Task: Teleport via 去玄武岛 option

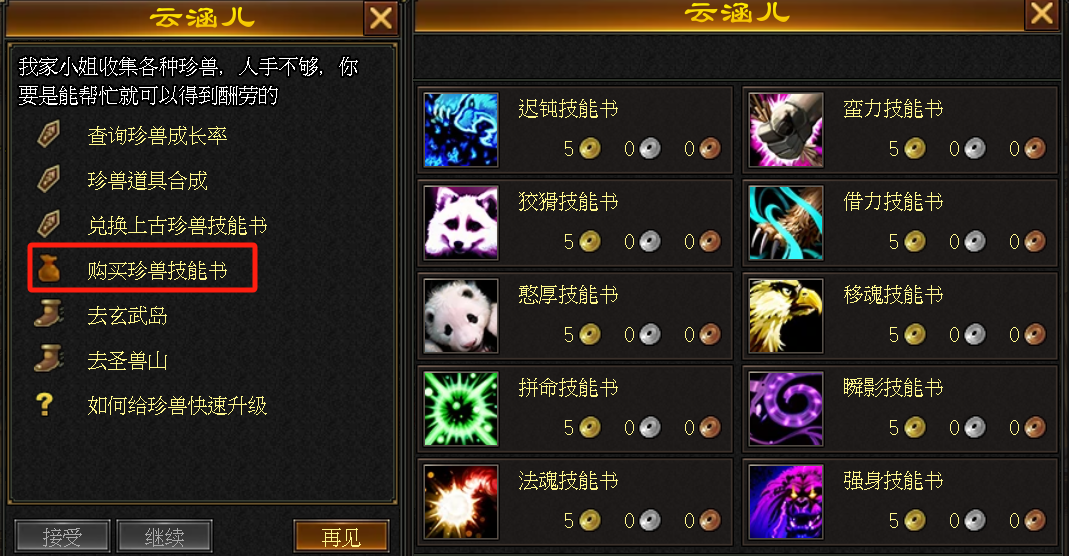Action: coord(127,315)
